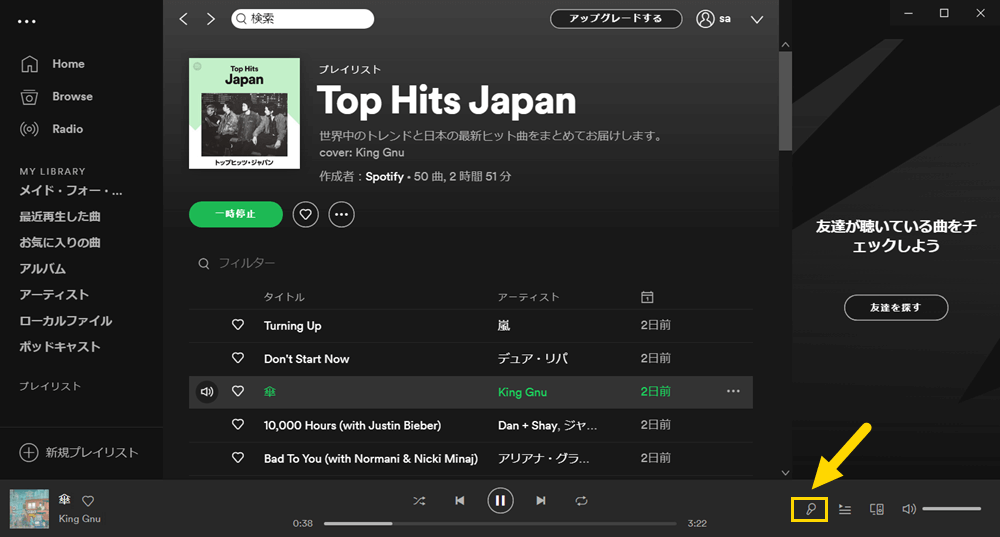
Task: Open アルバム in the library
Action: click(x=43, y=269)
